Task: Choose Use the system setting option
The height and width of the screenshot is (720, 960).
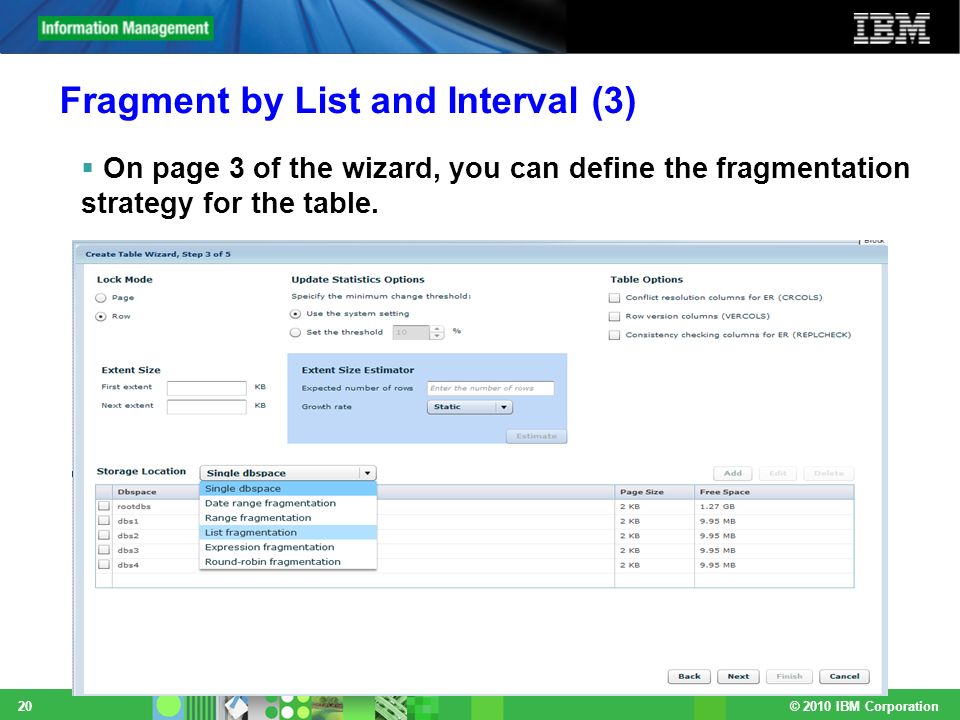Action: coord(295,314)
